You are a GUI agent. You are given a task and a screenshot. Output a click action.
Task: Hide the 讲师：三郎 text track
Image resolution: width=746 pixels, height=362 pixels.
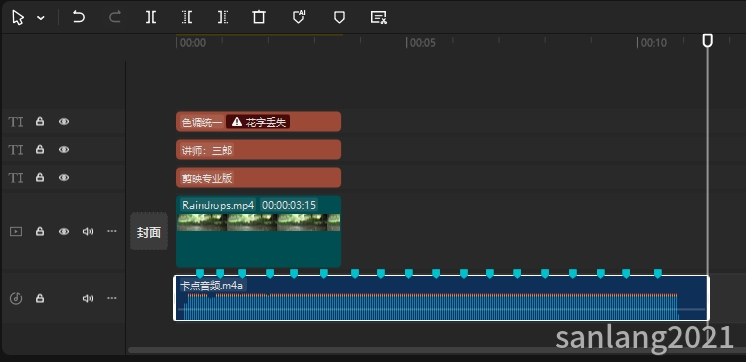64,149
